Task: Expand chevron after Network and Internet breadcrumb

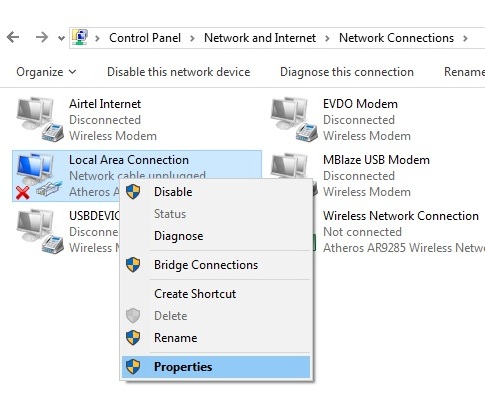Action: [x=327, y=38]
